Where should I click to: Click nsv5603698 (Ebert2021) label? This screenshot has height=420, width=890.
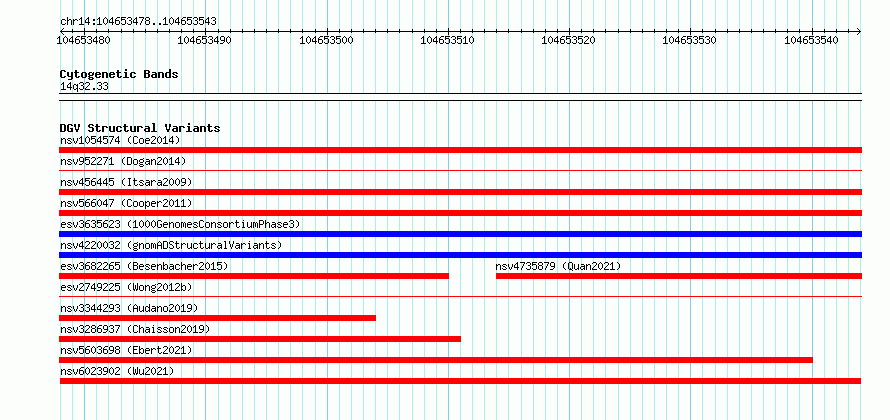tap(126, 350)
